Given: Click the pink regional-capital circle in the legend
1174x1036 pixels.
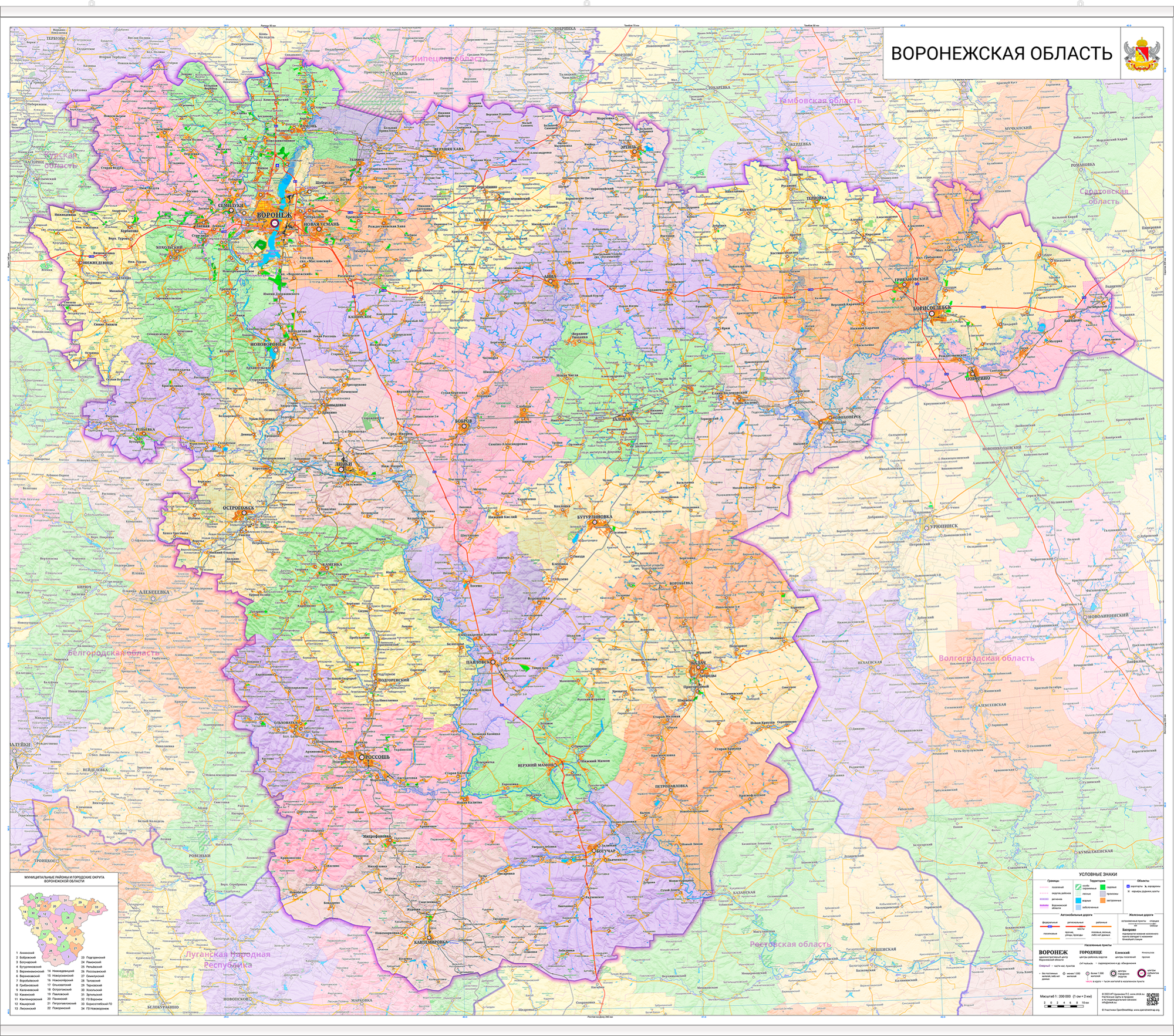Looking at the screenshot, I should coord(1142,973).
